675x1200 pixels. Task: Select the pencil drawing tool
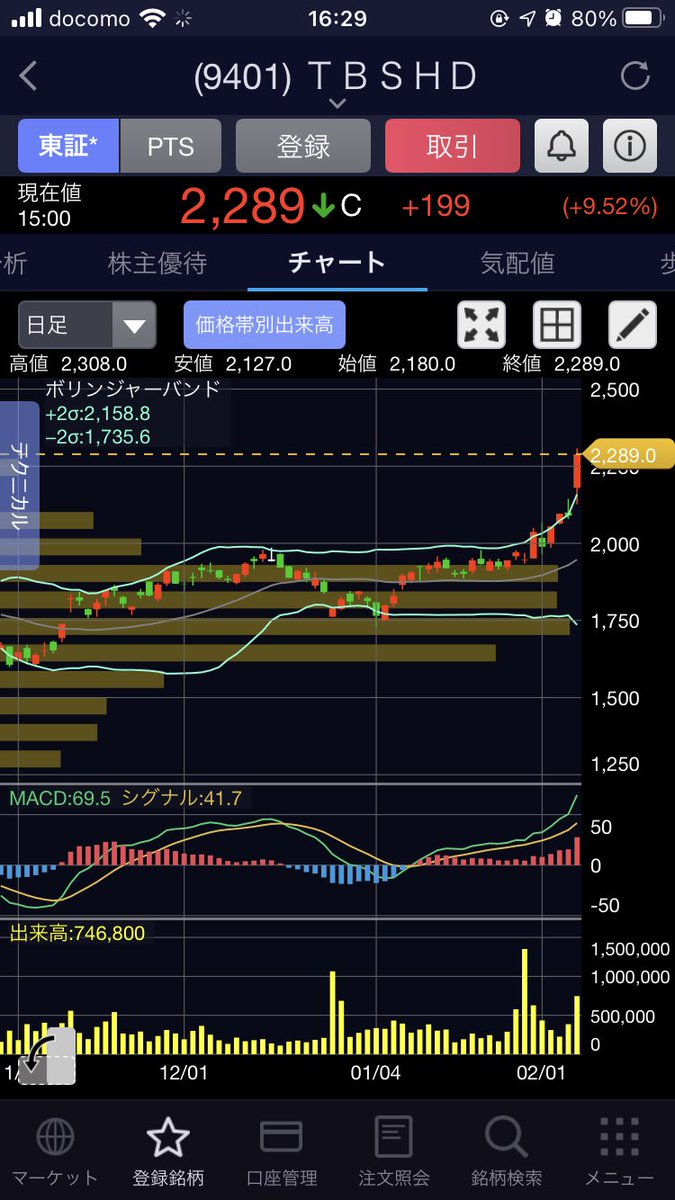pos(633,325)
